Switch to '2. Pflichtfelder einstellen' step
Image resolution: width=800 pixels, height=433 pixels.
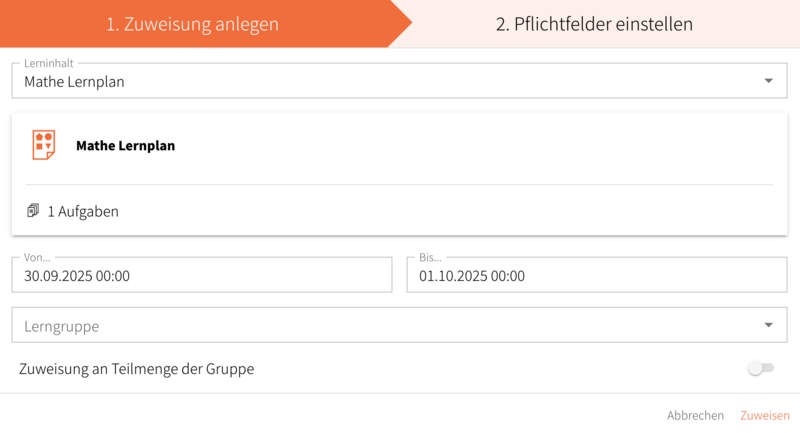click(594, 24)
